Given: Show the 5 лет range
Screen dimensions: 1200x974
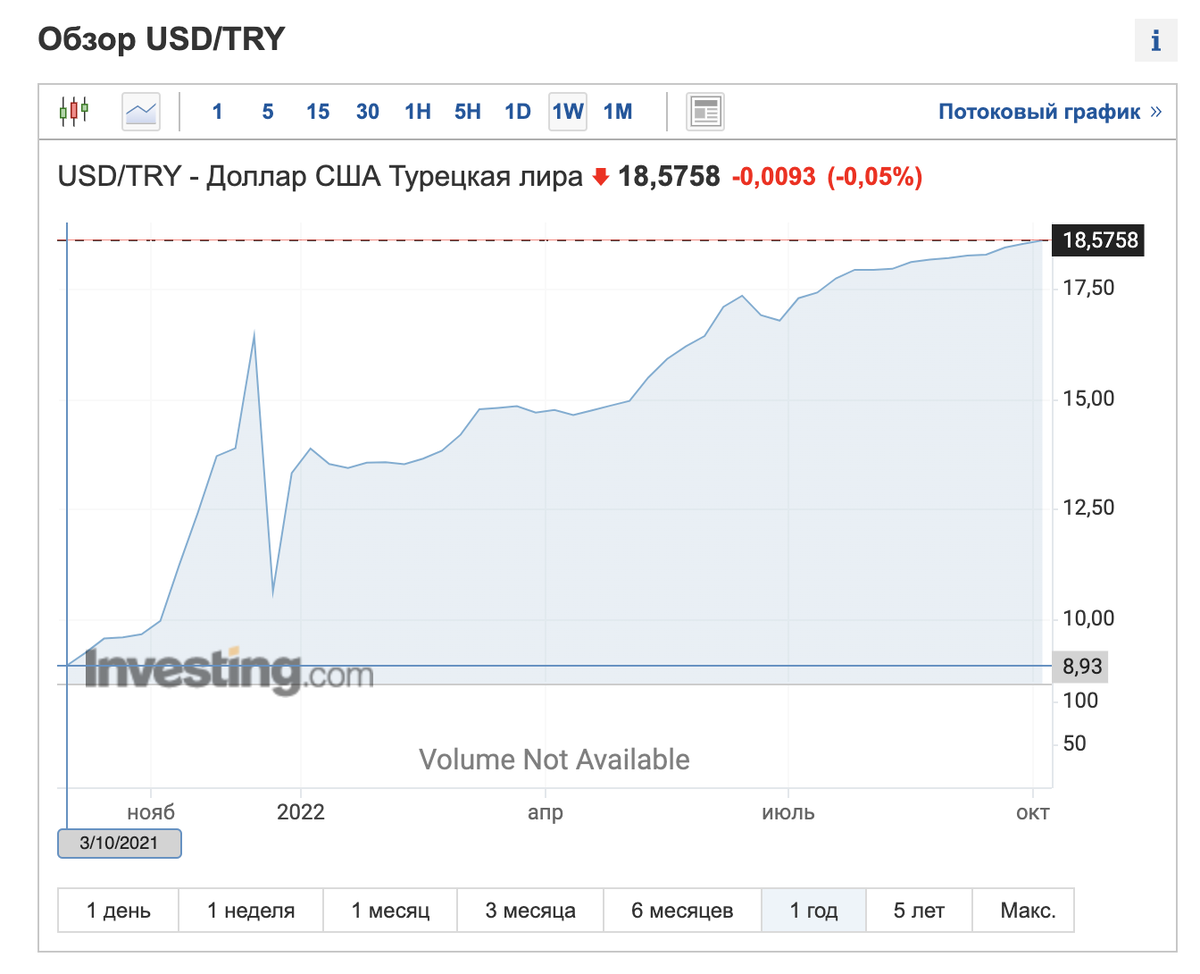Looking at the screenshot, I should click(919, 911).
